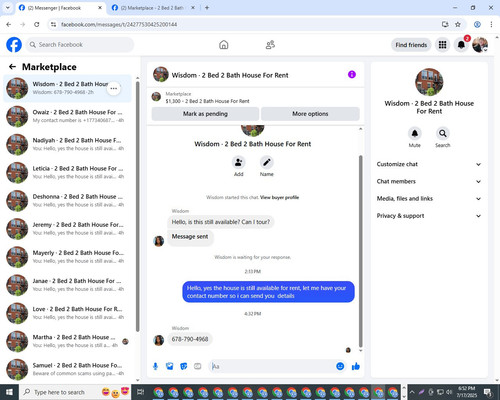Open Task View on the taskbar
Screen dimensions: 500x400
click(140, 392)
